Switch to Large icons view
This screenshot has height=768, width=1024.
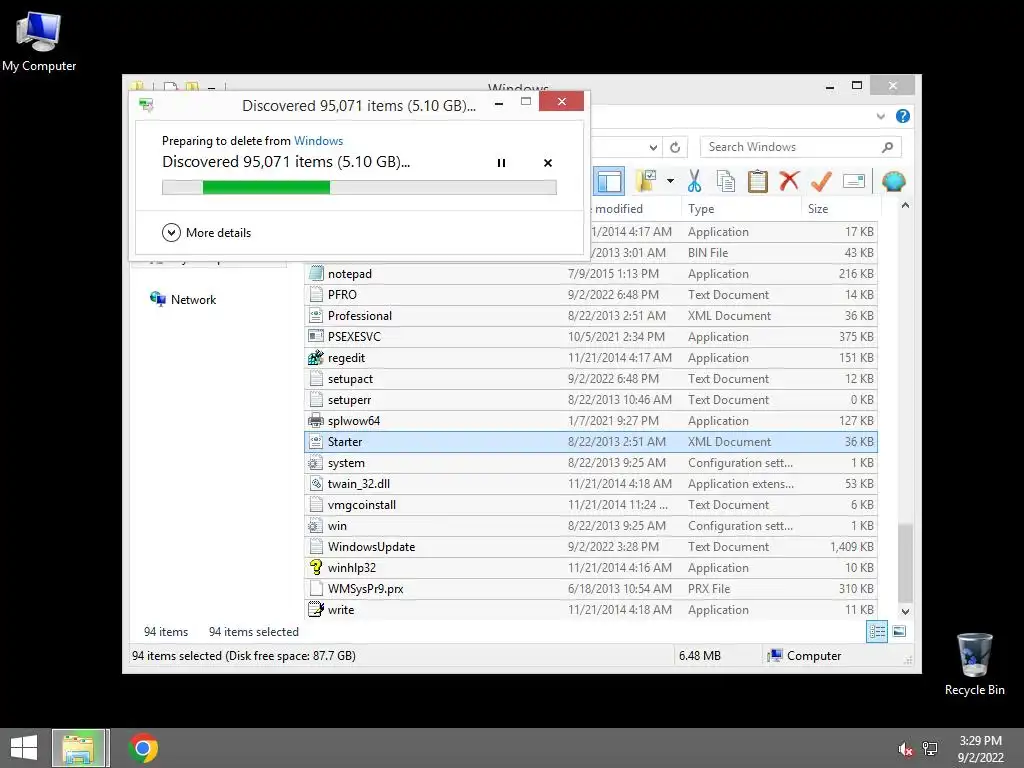pos(899,632)
